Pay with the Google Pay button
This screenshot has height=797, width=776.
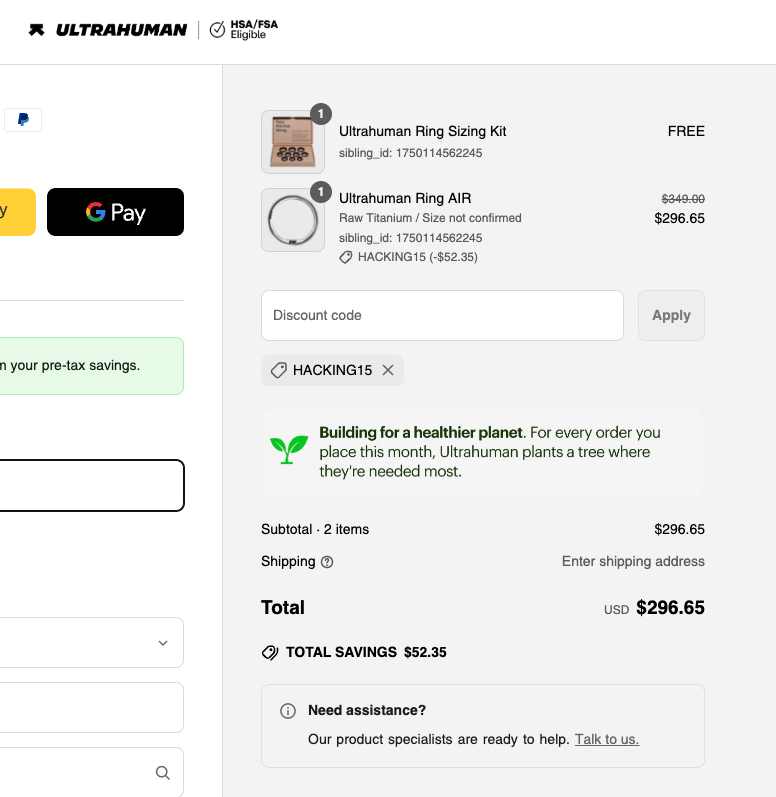click(115, 212)
